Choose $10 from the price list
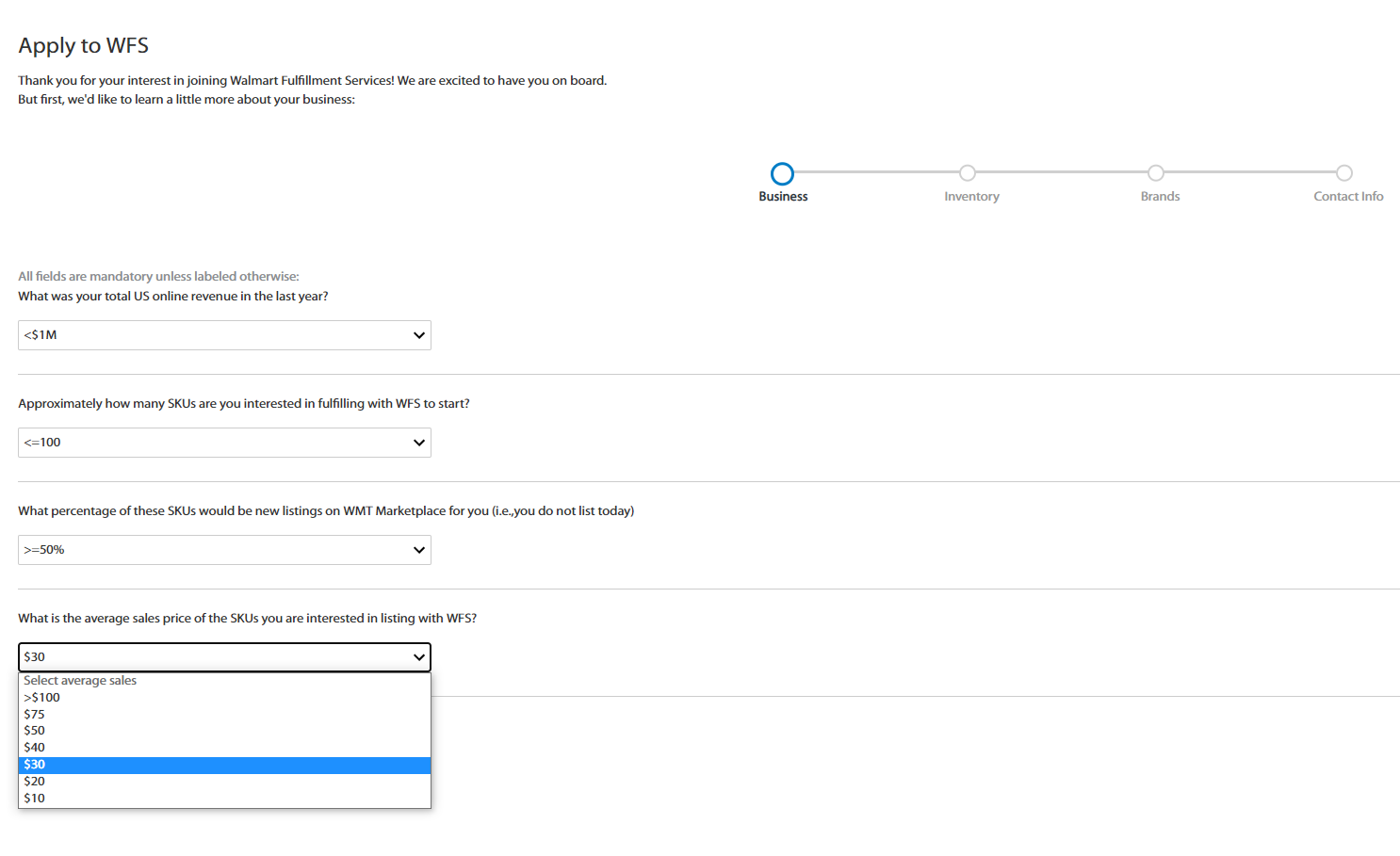The width and height of the screenshot is (1400, 856). 224,799
